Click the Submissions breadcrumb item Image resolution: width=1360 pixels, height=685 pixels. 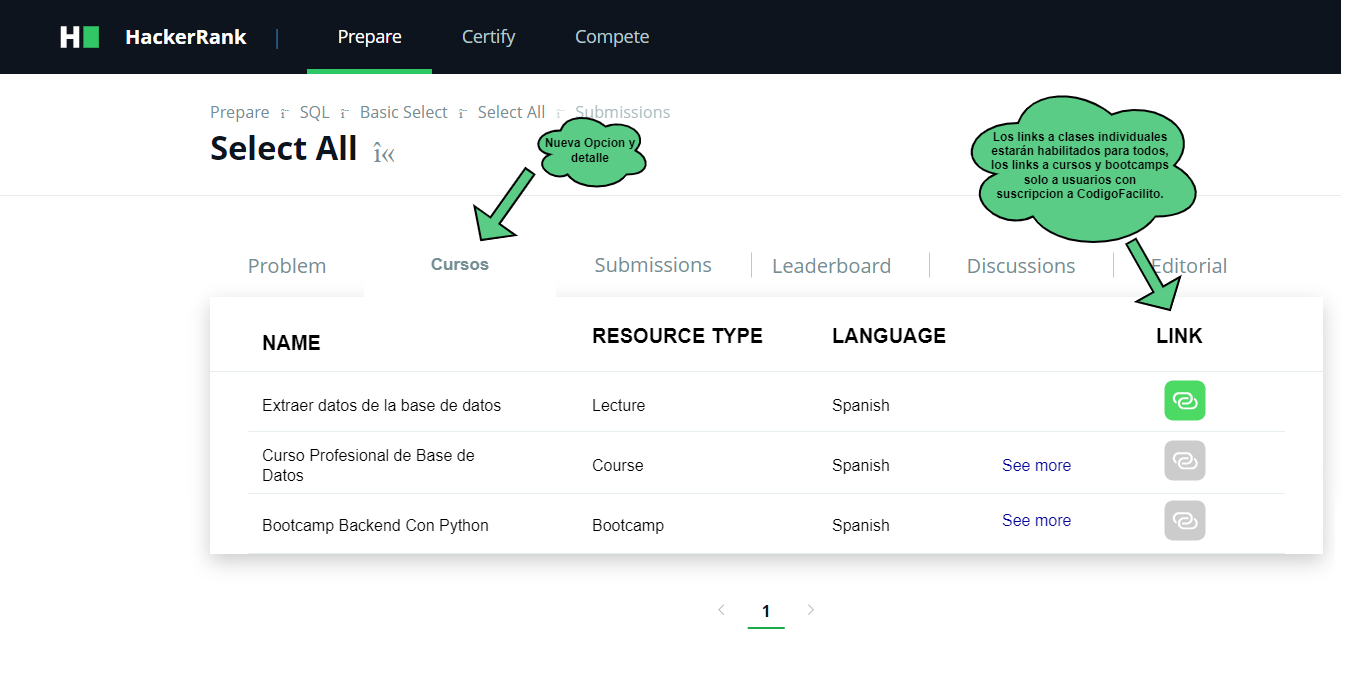[x=622, y=112]
